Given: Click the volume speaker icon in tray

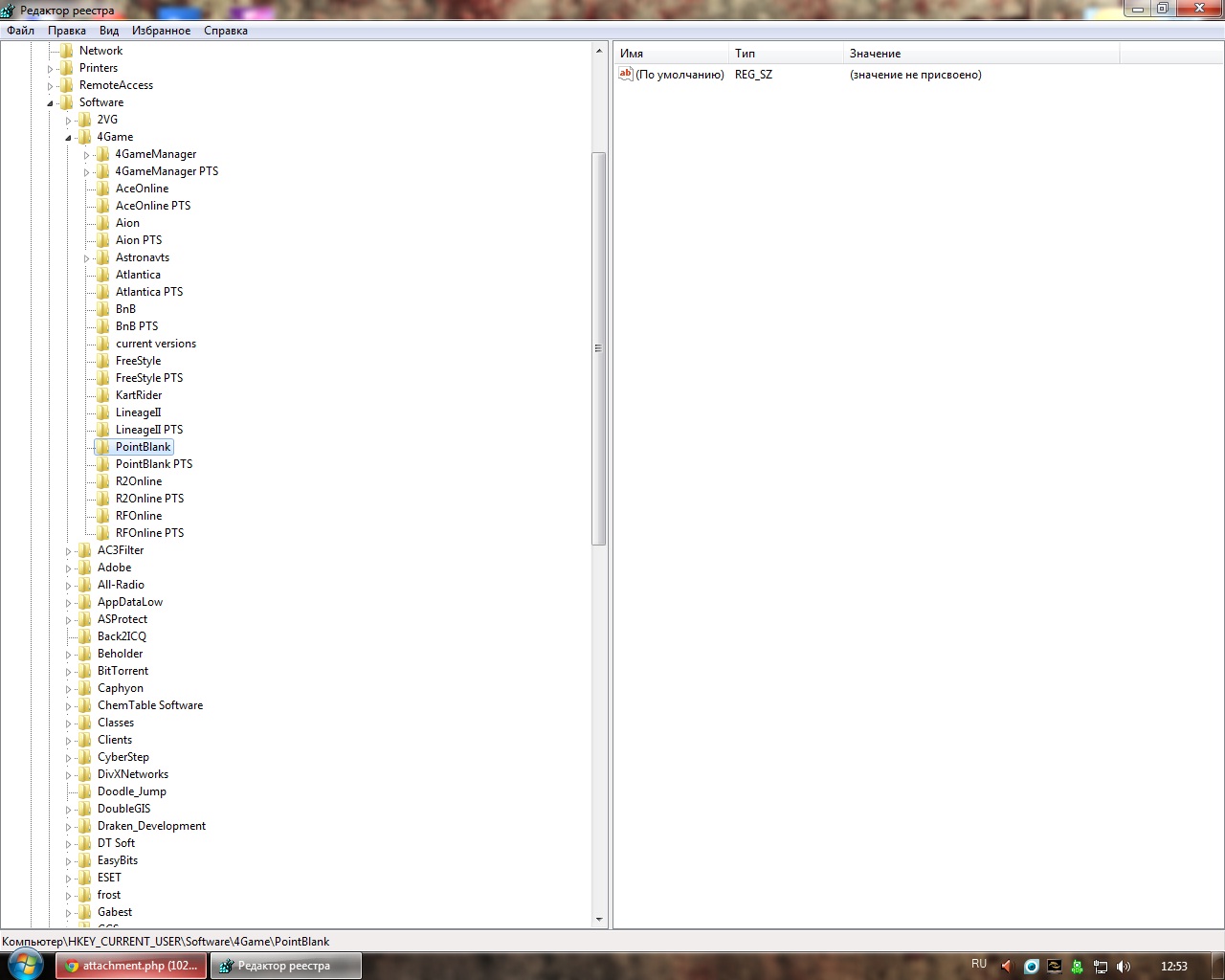Looking at the screenshot, I should tap(1124, 967).
